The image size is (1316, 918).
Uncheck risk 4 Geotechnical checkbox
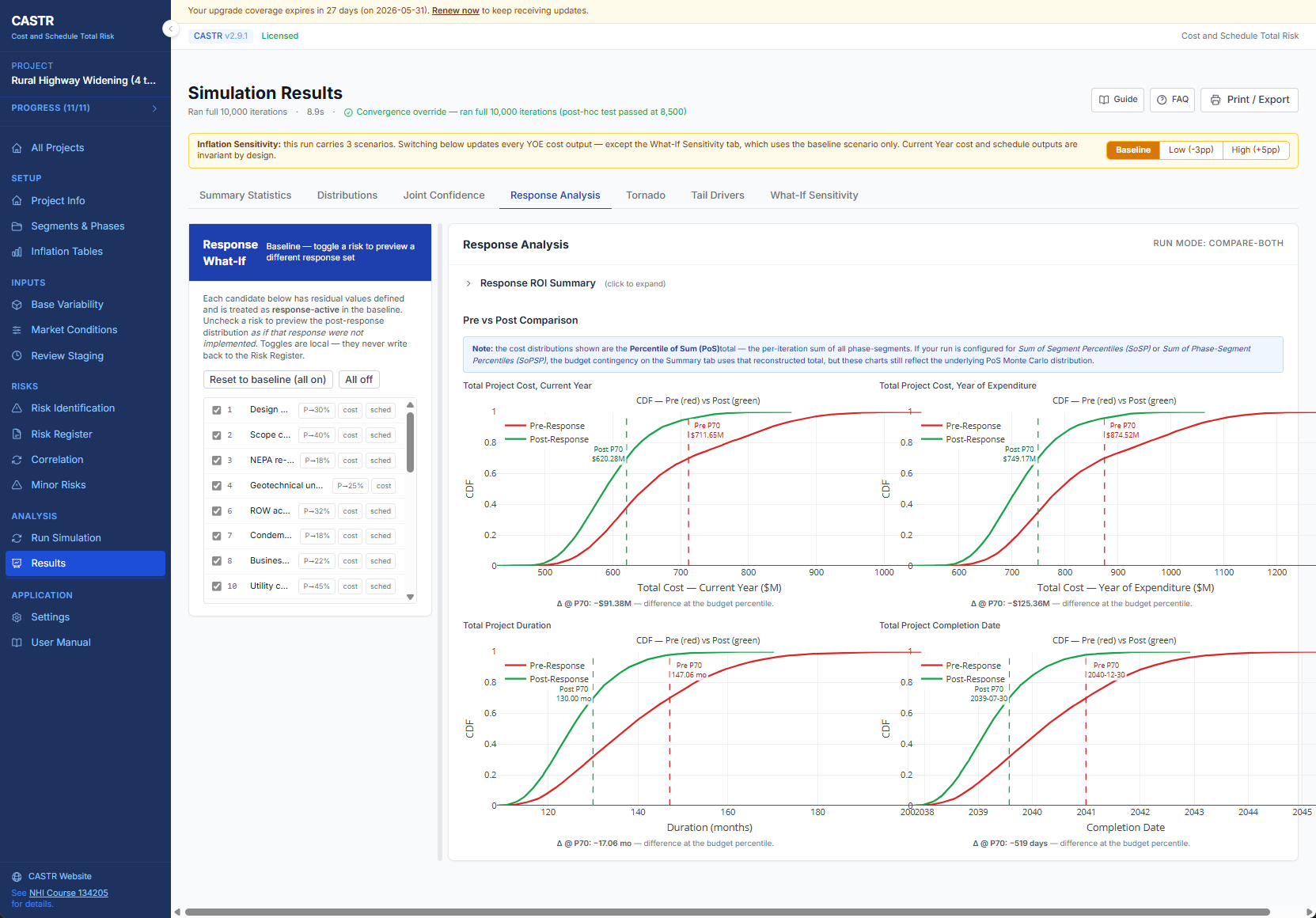click(x=217, y=486)
